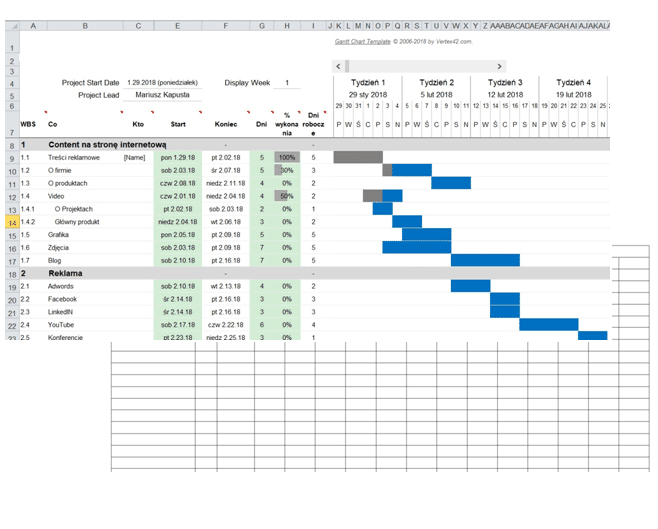The width and height of the screenshot is (658, 529).
Task: Click the select-all corner above row 1
Action: click(8, 24)
